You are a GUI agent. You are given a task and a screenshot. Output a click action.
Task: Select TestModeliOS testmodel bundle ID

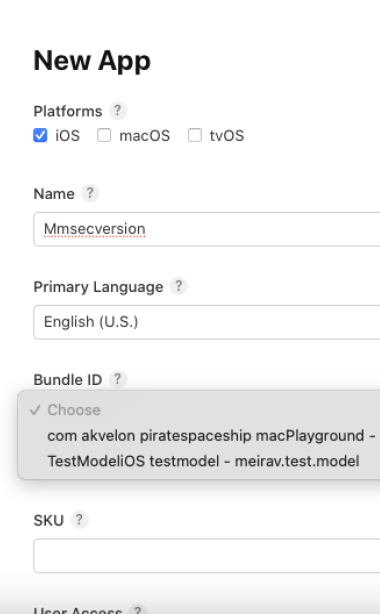click(200, 461)
